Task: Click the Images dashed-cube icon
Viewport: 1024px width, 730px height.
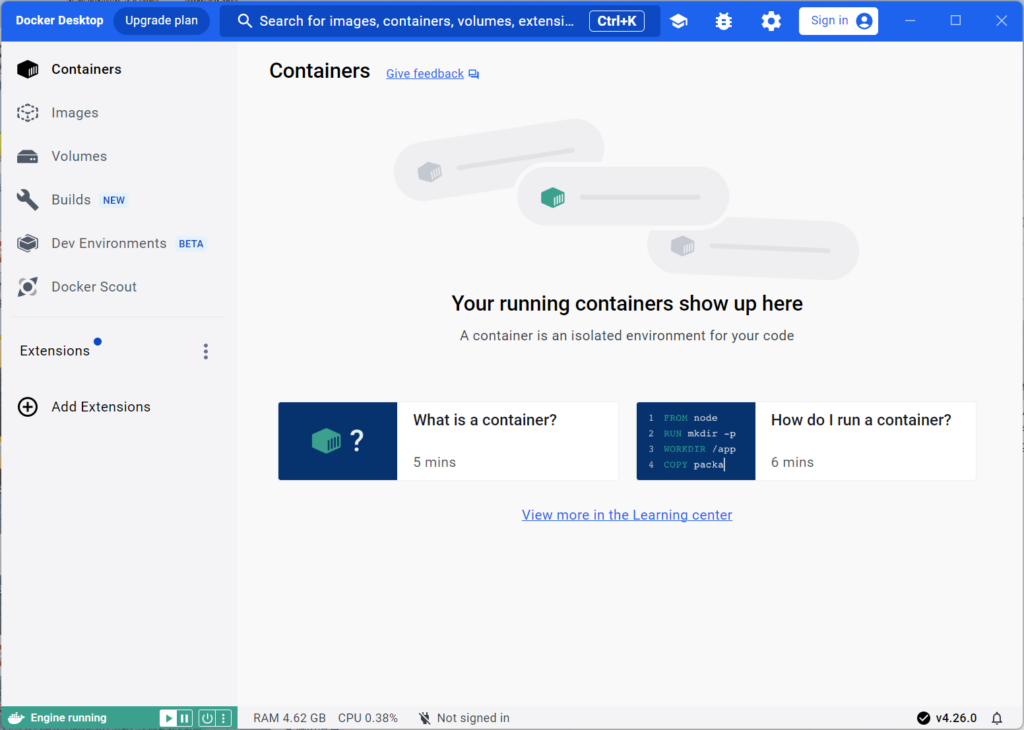Action: coord(27,113)
